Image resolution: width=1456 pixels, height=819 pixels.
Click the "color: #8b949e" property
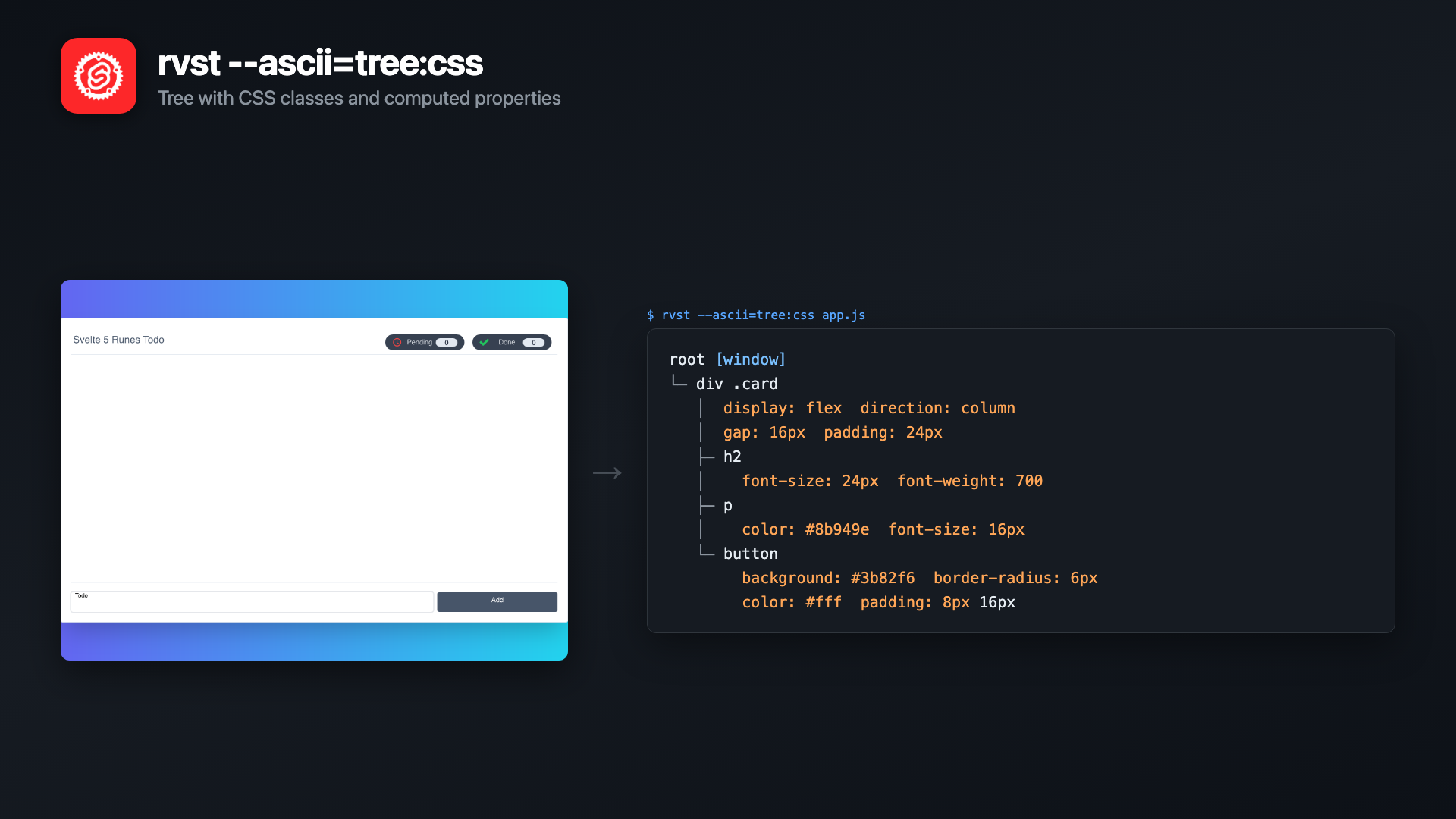[805, 529]
